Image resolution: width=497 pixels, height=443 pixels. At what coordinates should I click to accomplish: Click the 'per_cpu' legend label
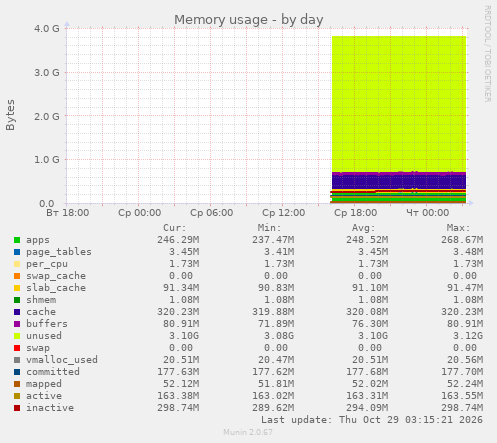click(47, 264)
